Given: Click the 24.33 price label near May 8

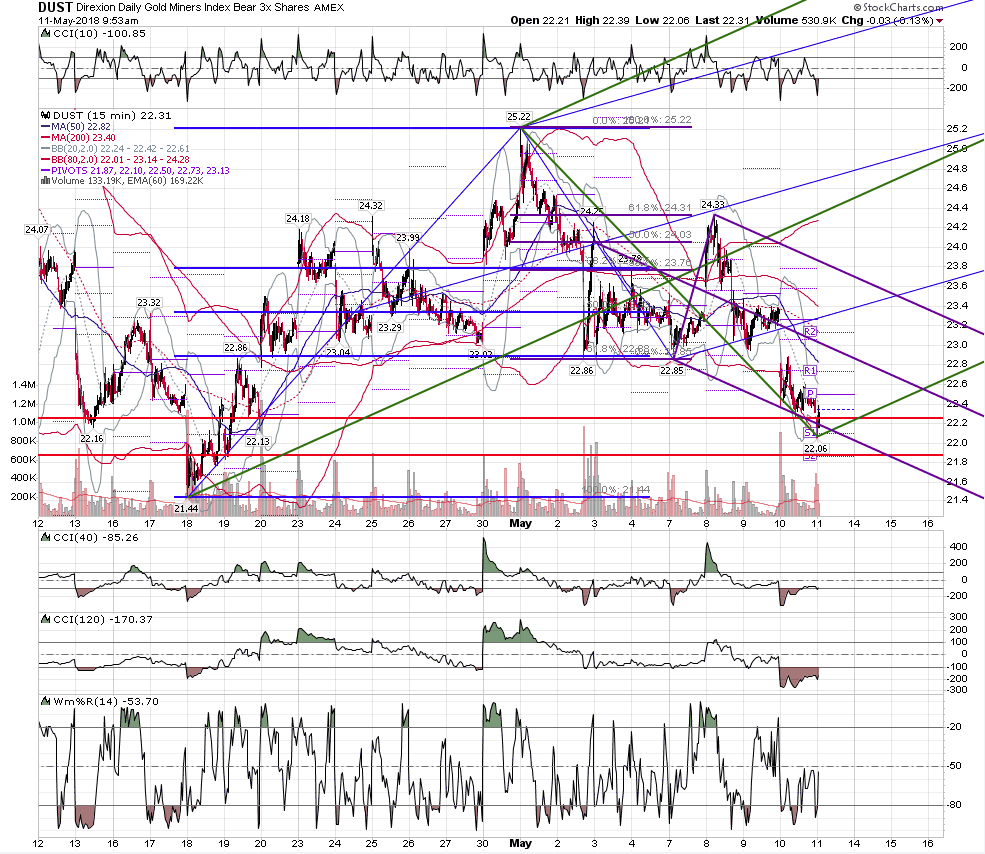Looking at the screenshot, I should pos(713,205).
